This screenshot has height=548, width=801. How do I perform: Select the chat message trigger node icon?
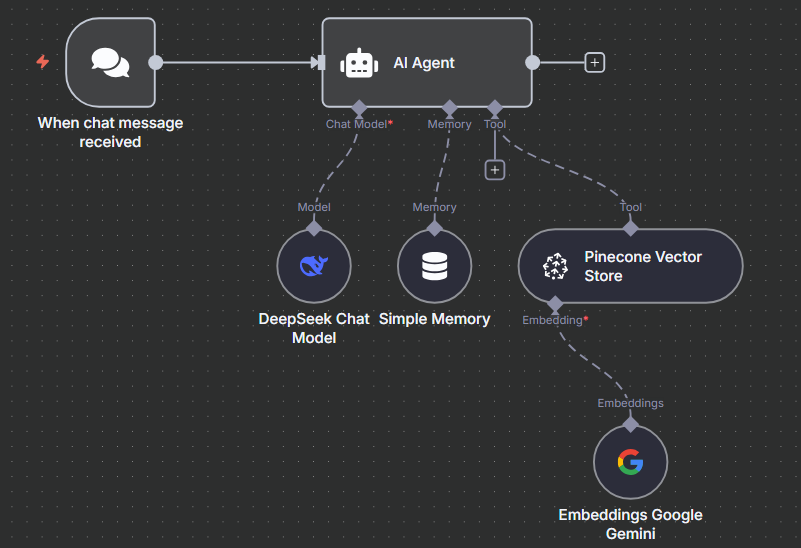(110, 63)
